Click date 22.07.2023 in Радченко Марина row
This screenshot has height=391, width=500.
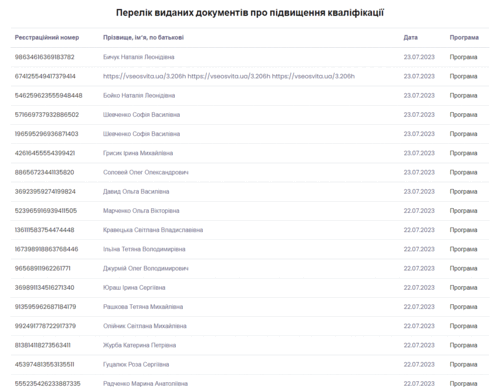point(419,384)
